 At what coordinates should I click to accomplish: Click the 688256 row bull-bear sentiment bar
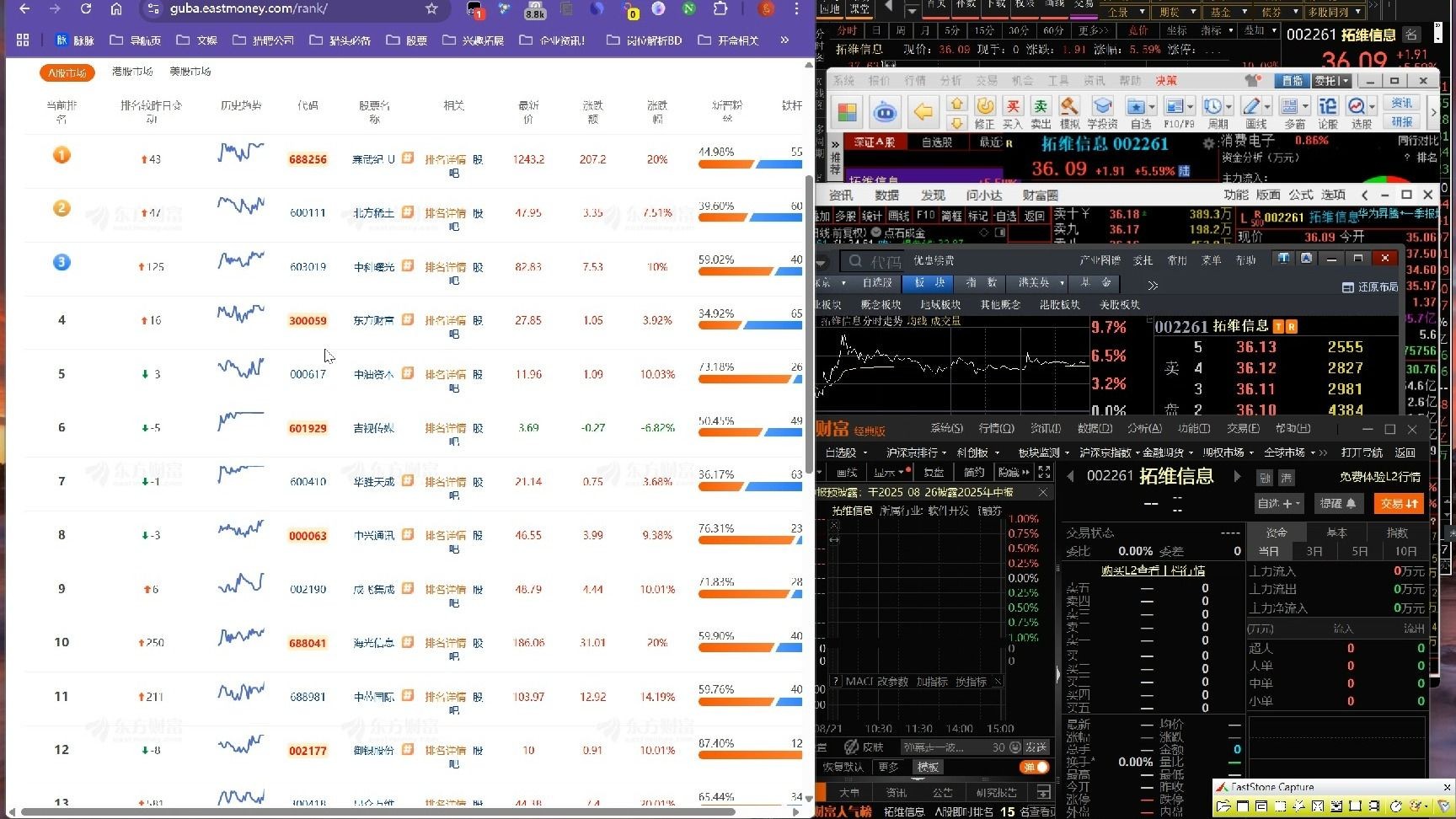tap(750, 164)
